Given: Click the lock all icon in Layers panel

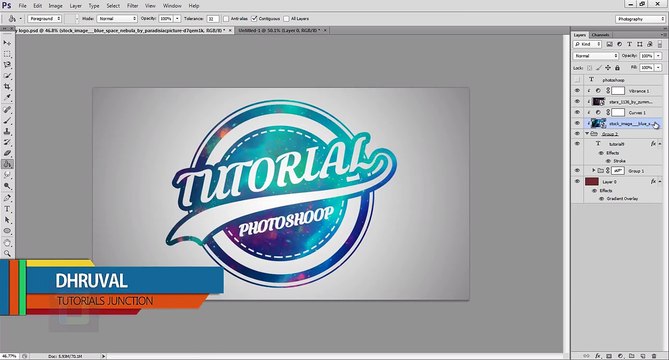Looking at the screenshot, I should point(617,68).
